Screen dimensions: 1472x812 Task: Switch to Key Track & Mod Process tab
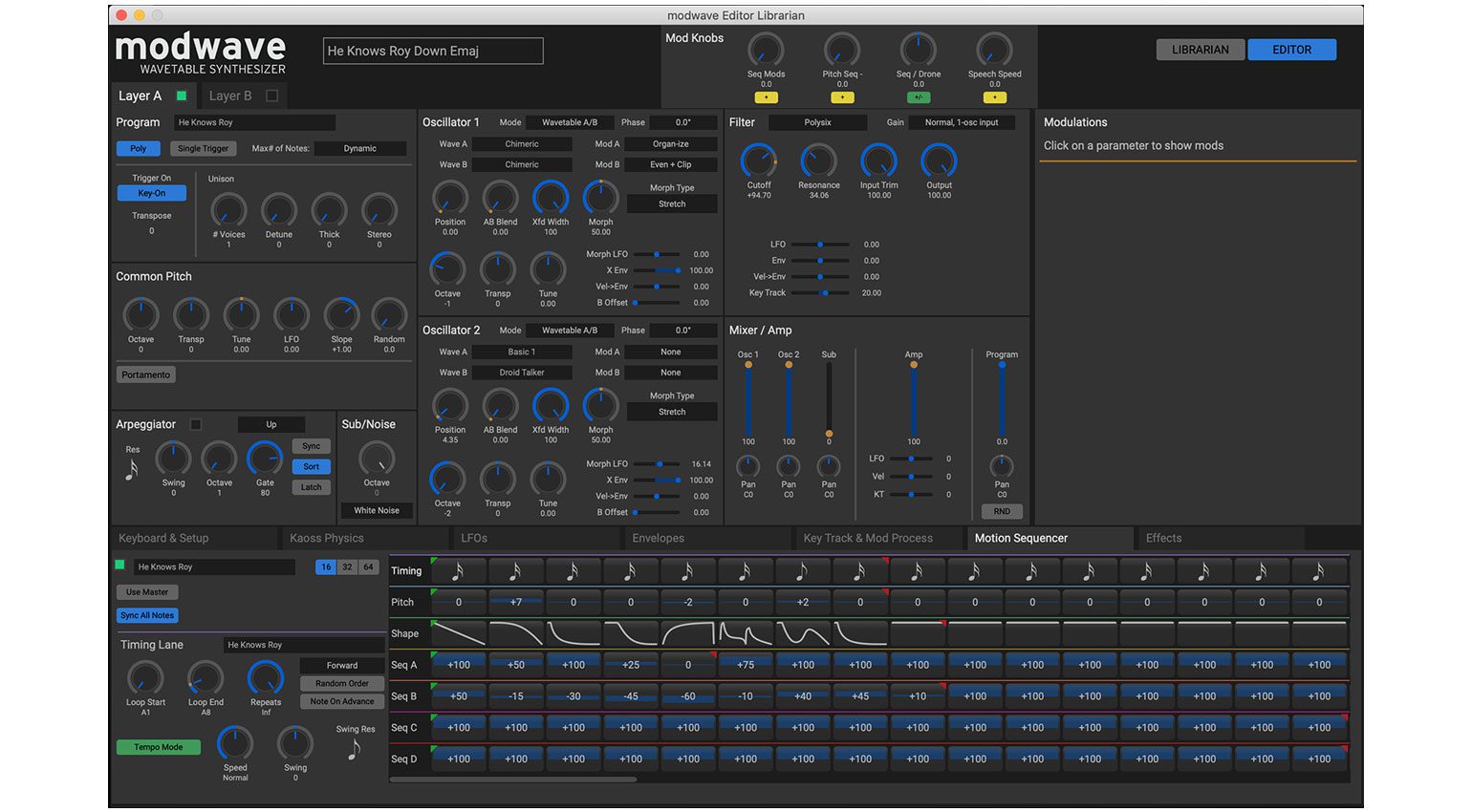[879, 538]
